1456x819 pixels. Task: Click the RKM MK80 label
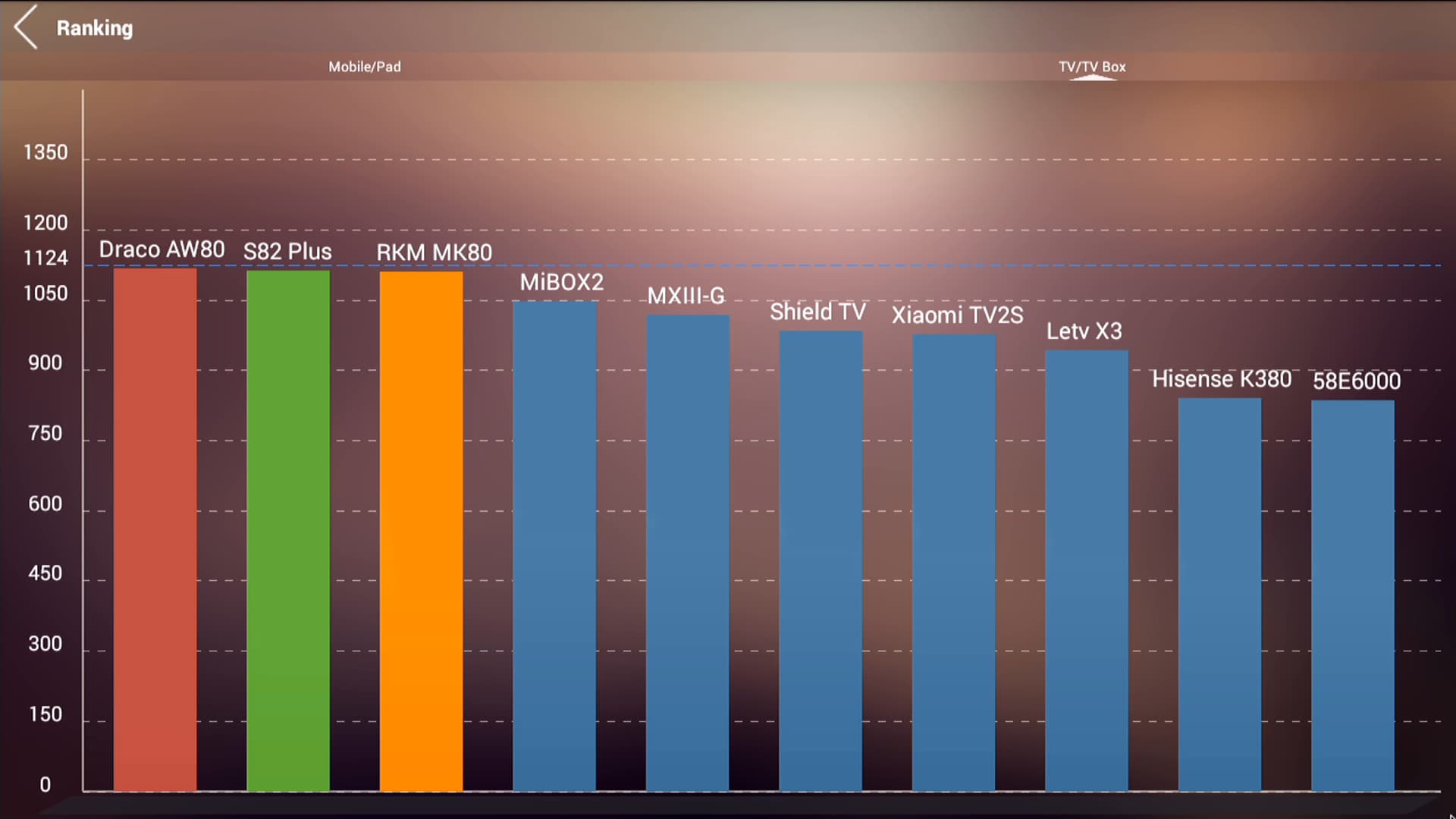click(435, 253)
